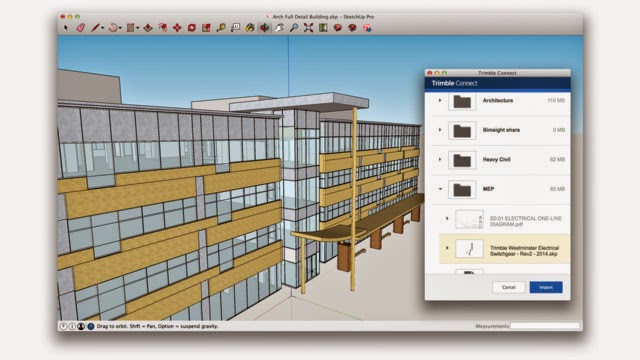The image size is (640, 360).
Task: Pick the Scale tool
Action: pos(206,28)
